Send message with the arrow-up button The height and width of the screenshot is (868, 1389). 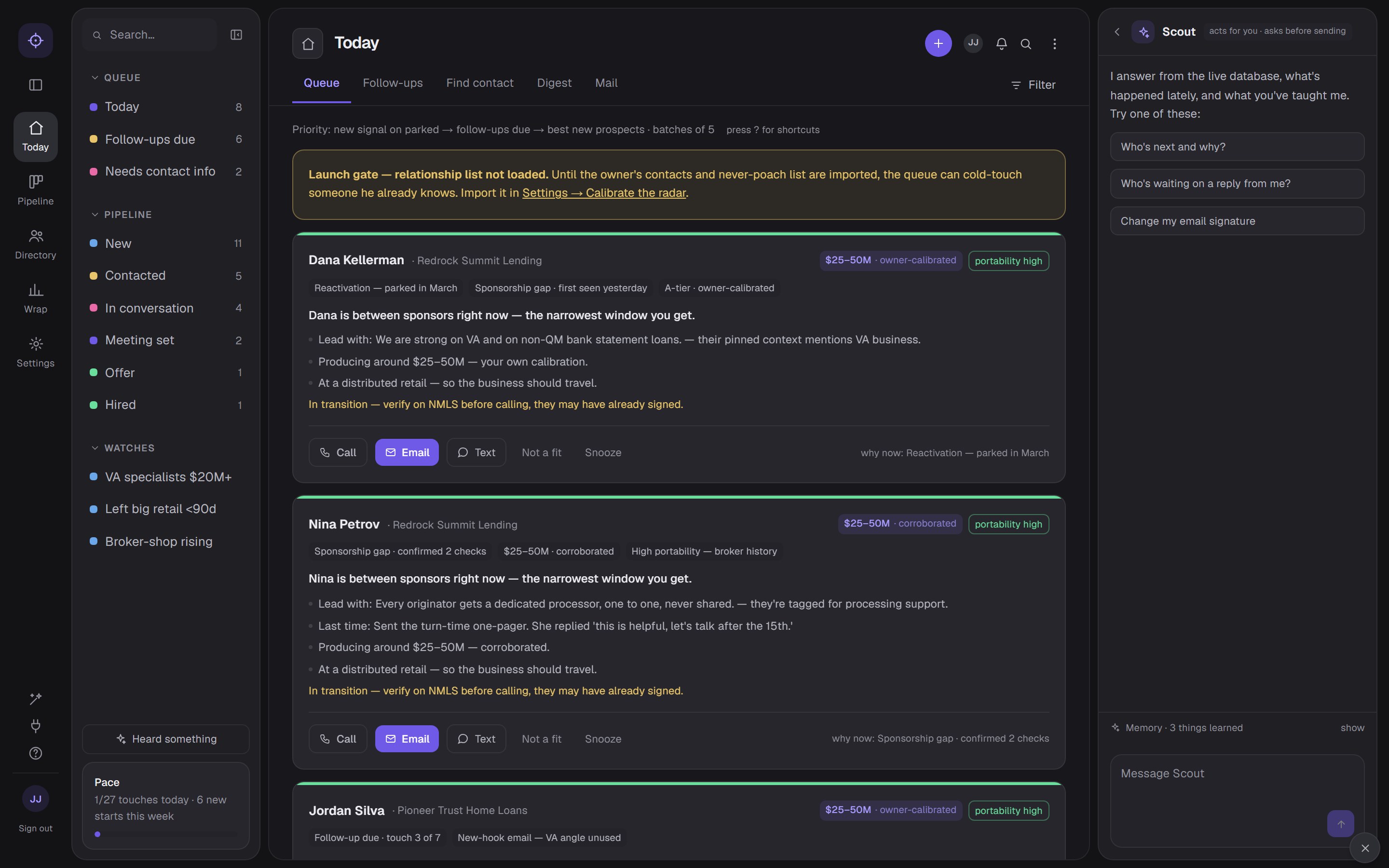[x=1340, y=824]
